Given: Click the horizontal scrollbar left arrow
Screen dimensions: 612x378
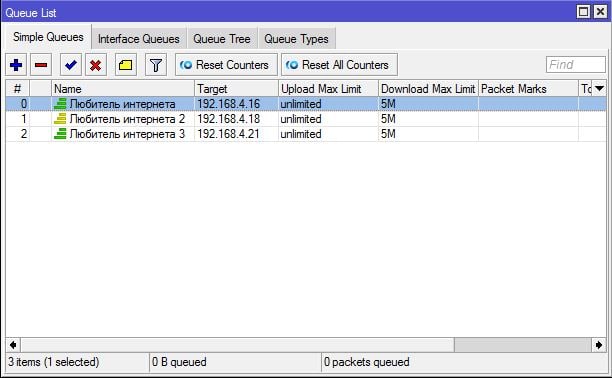Looking at the screenshot, I should (13, 345).
